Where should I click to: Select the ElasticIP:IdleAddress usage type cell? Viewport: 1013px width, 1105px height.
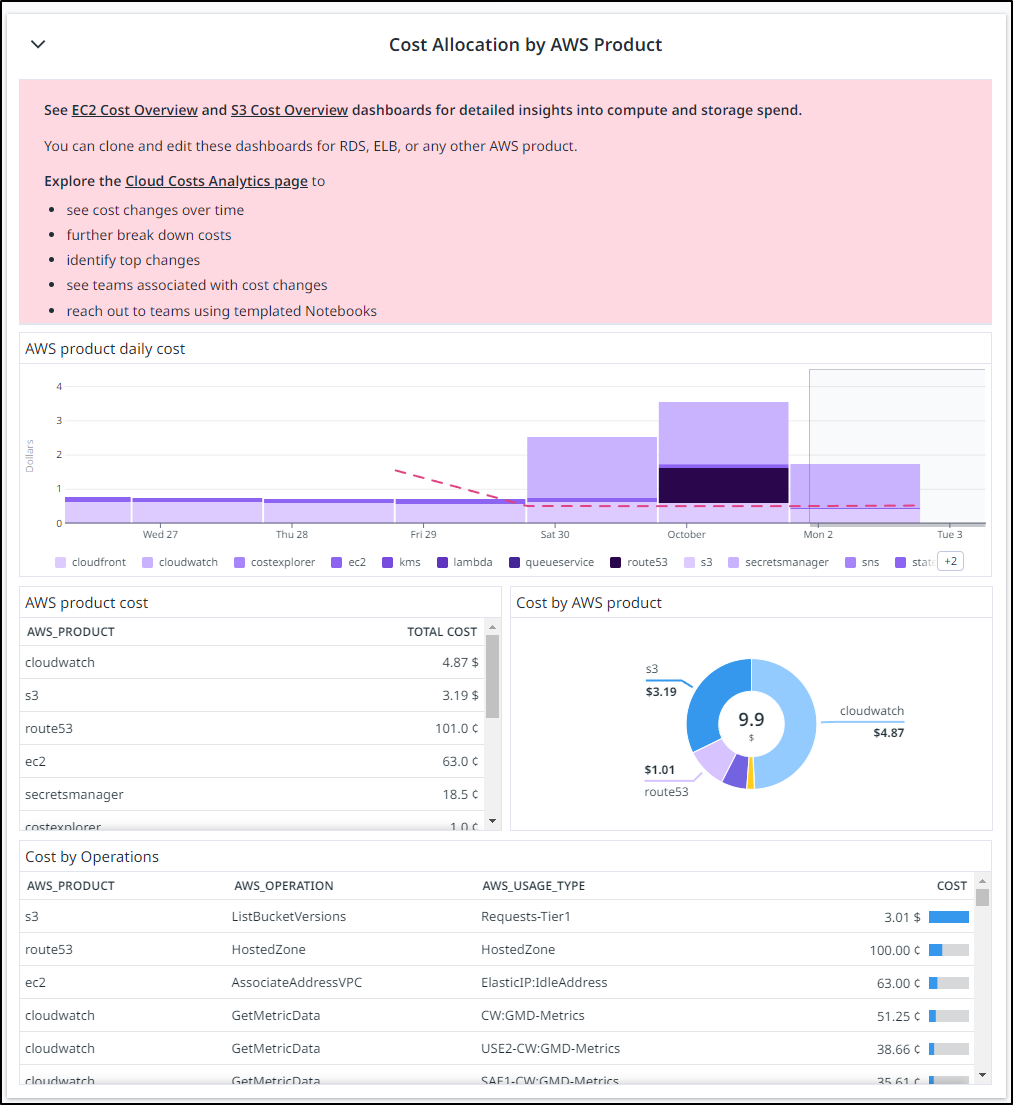544,982
